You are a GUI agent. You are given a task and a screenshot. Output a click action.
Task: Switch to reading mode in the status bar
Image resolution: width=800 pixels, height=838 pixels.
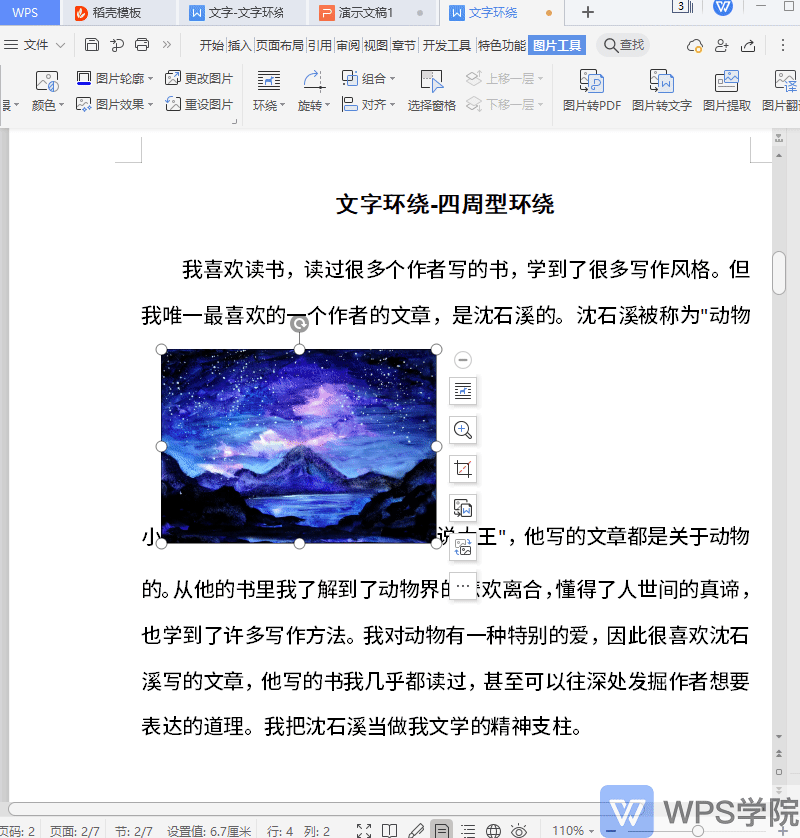pyautogui.click(x=389, y=831)
